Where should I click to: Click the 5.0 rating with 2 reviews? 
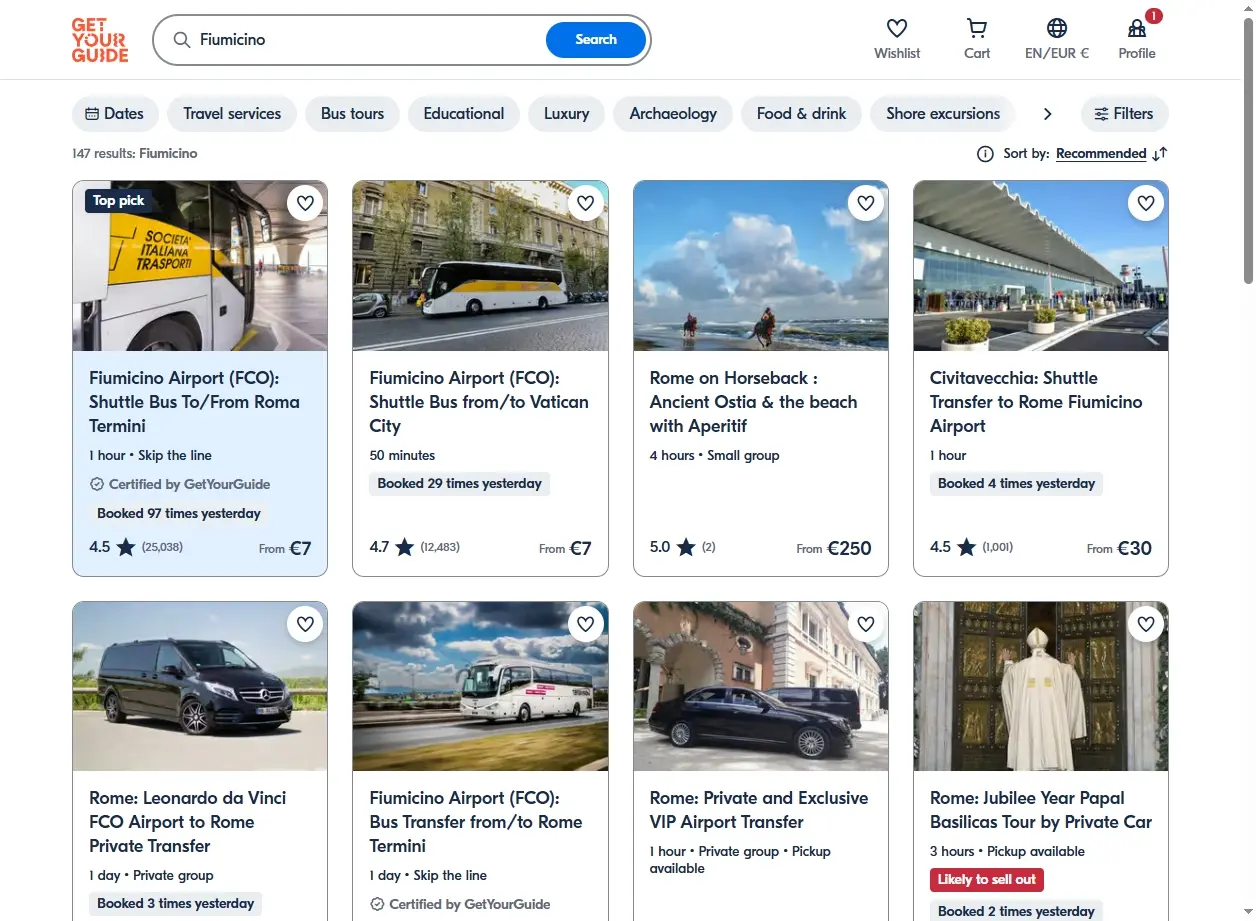tap(683, 547)
